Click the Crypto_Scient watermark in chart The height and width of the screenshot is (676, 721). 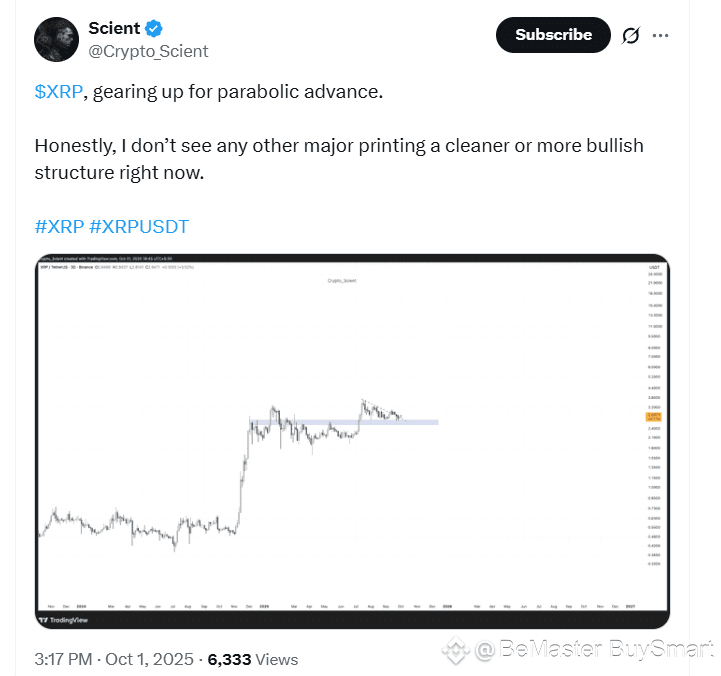point(342,281)
